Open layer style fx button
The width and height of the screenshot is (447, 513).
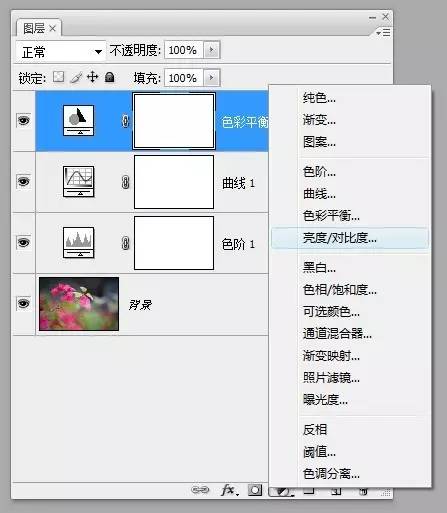coord(229,490)
